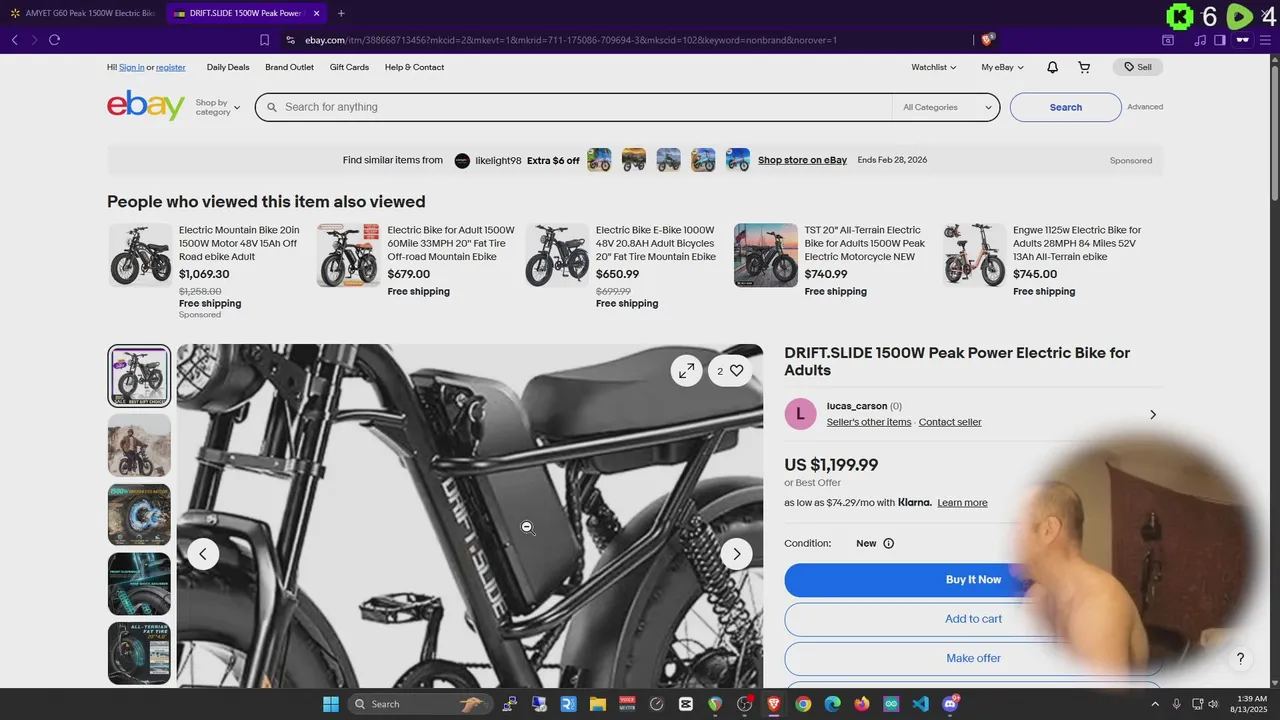Open the shopping cart icon

[1084, 67]
